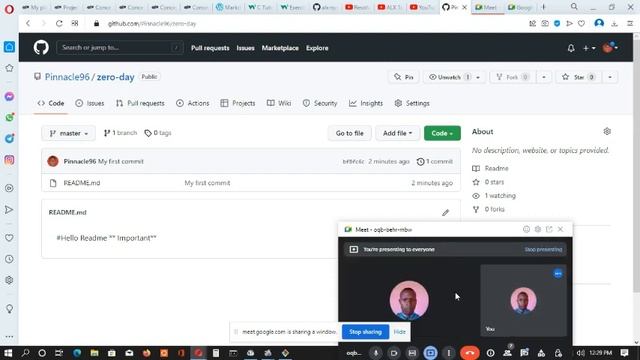Click the Opera logo menu button
Viewport: 640px width, 360px height.
9,8
